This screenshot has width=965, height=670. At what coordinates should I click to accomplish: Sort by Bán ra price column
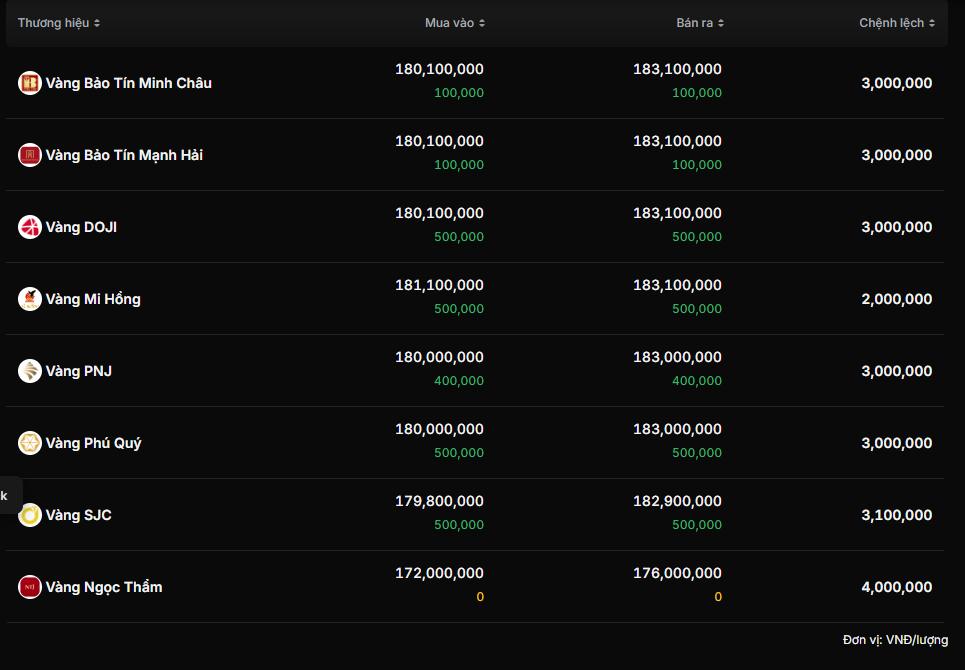click(699, 23)
